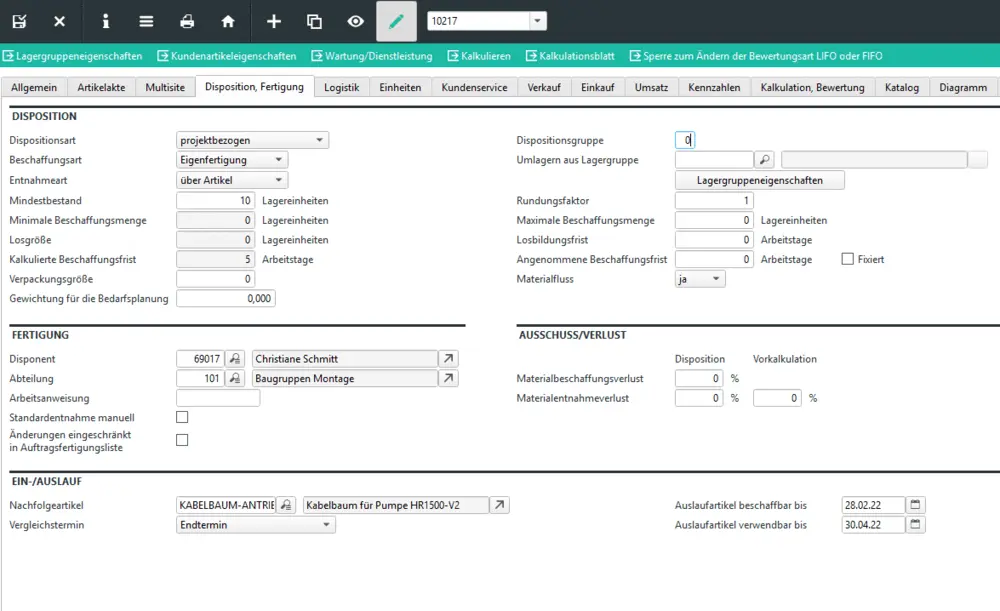
Task: Click Sperre zum Ändern der Bewertungsart link
Action: pyautogui.click(x=756, y=56)
